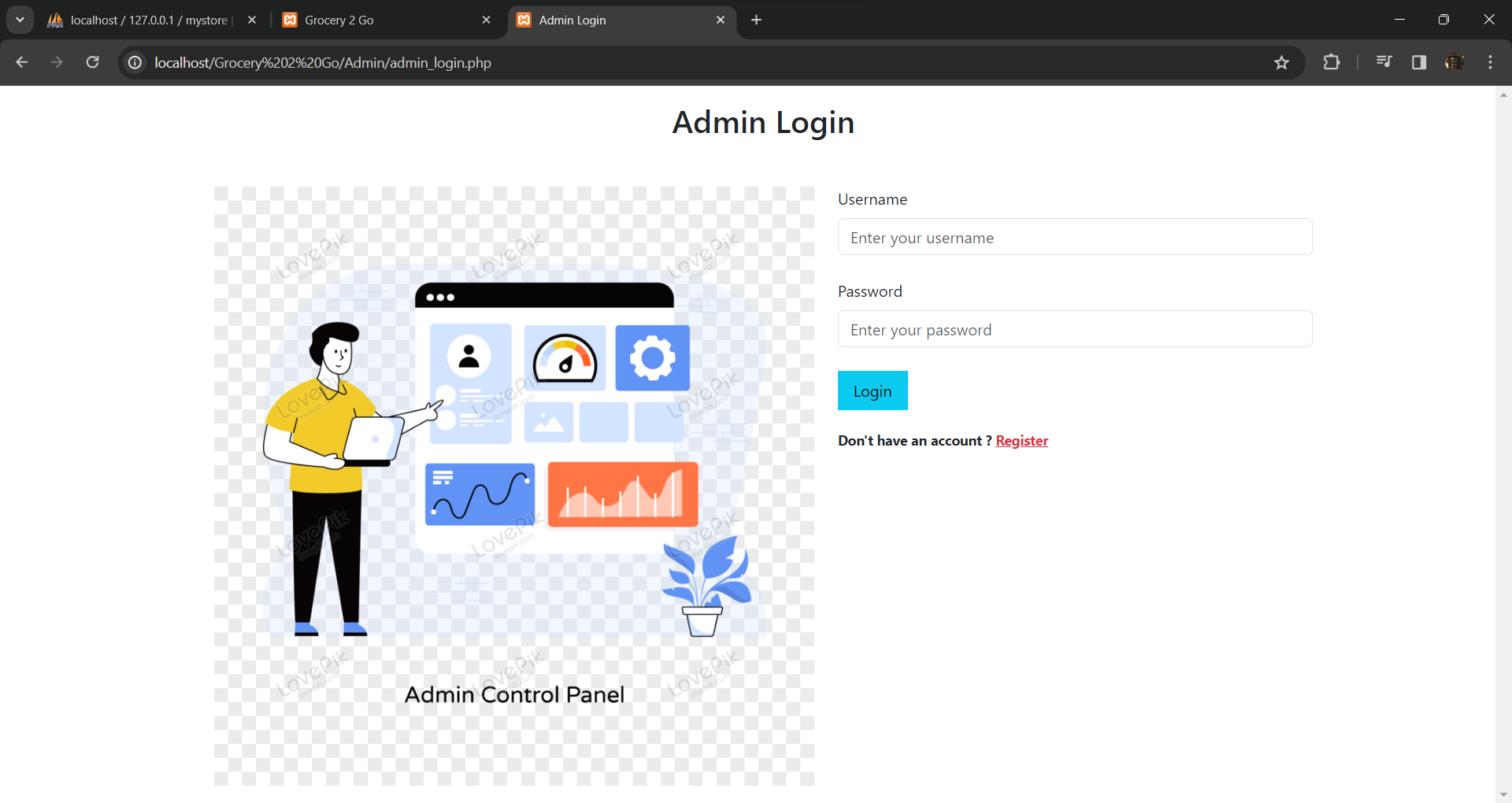Click the Admin Control Panel illustration
This screenshot has width=1512, height=803.
(514, 486)
